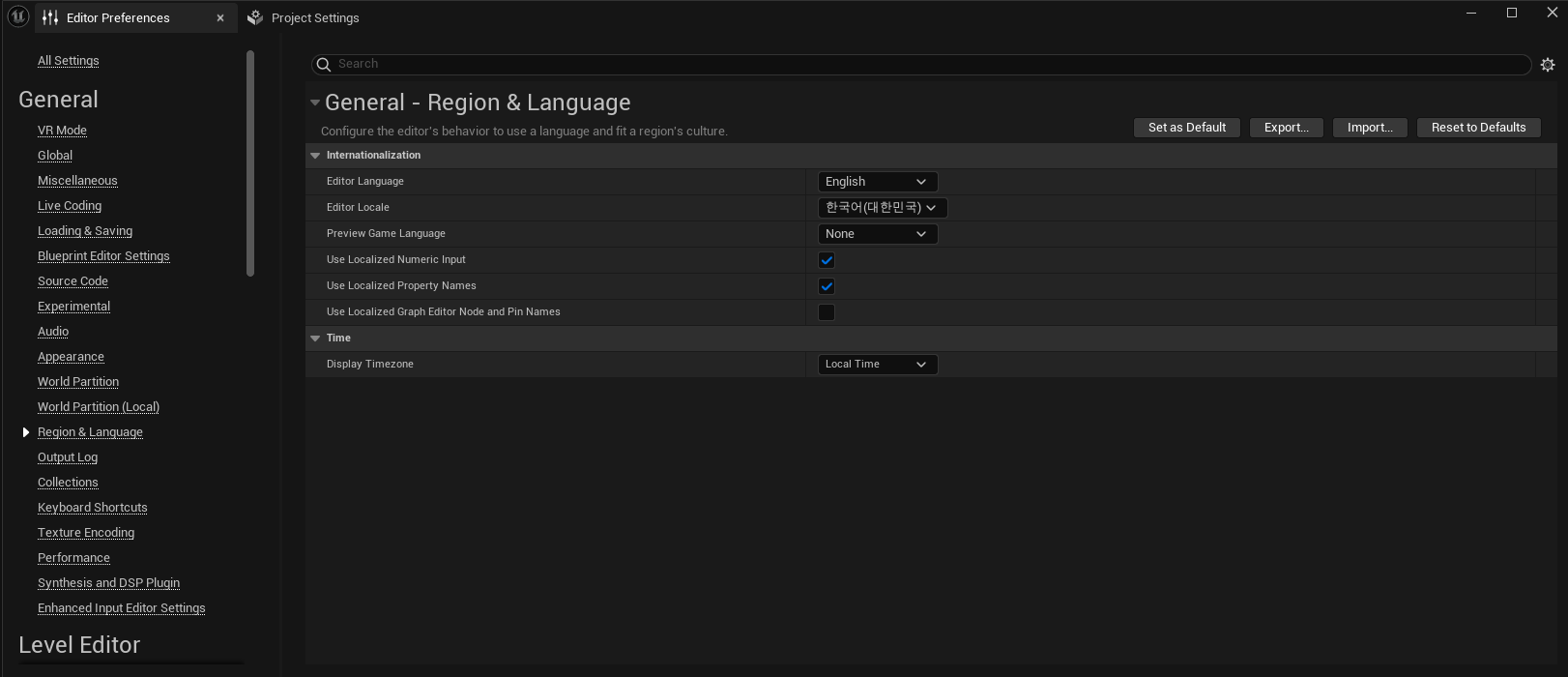This screenshot has height=677, width=1568.
Task: Open Experimental settings
Action: [73, 307]
